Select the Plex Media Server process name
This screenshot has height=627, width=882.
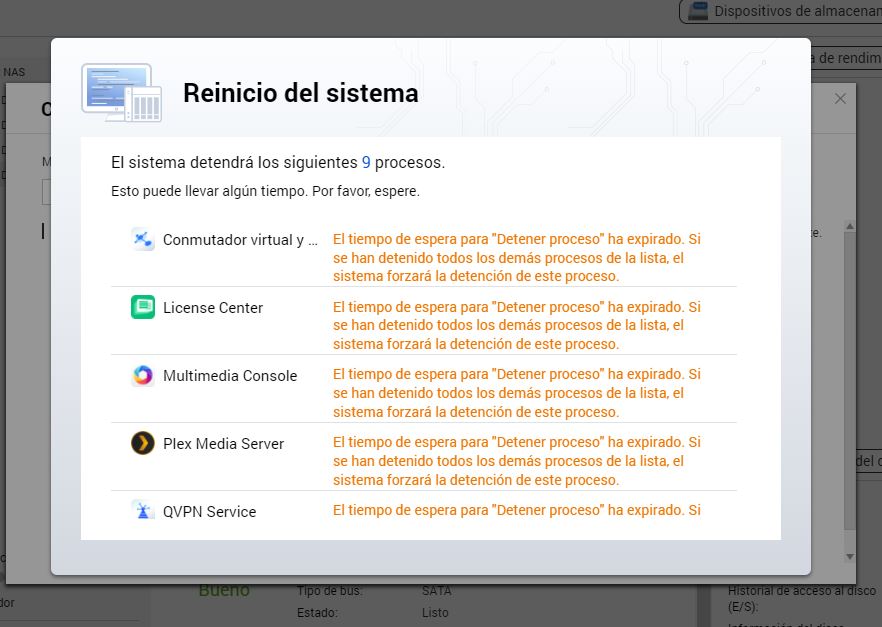(x=223, y=444)
